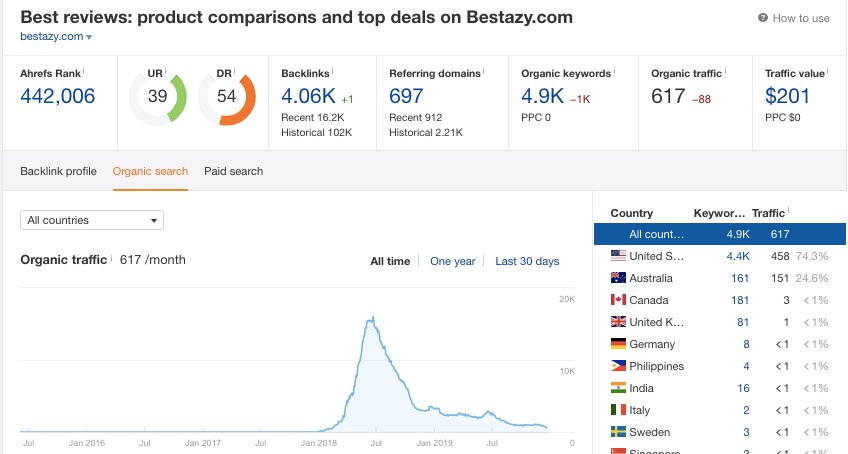Open Sweden keywords count 3

pyautogui.click(x=746, y=432)
